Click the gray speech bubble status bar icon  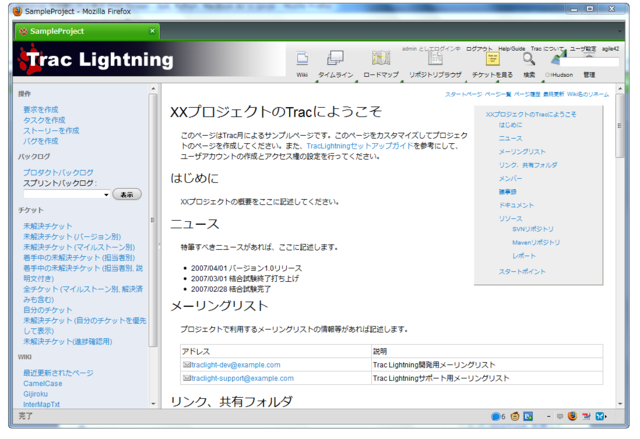pos(560,416)
